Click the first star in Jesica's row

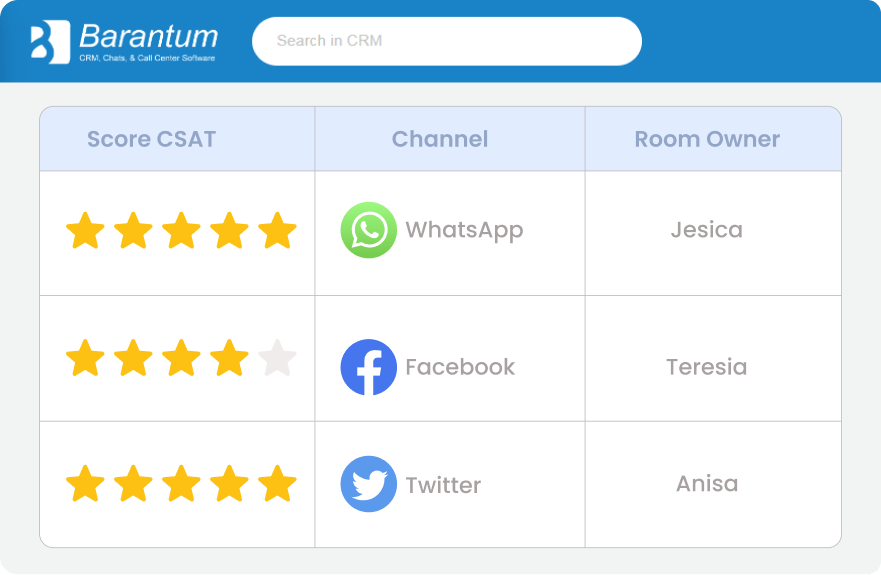(85, 230)
